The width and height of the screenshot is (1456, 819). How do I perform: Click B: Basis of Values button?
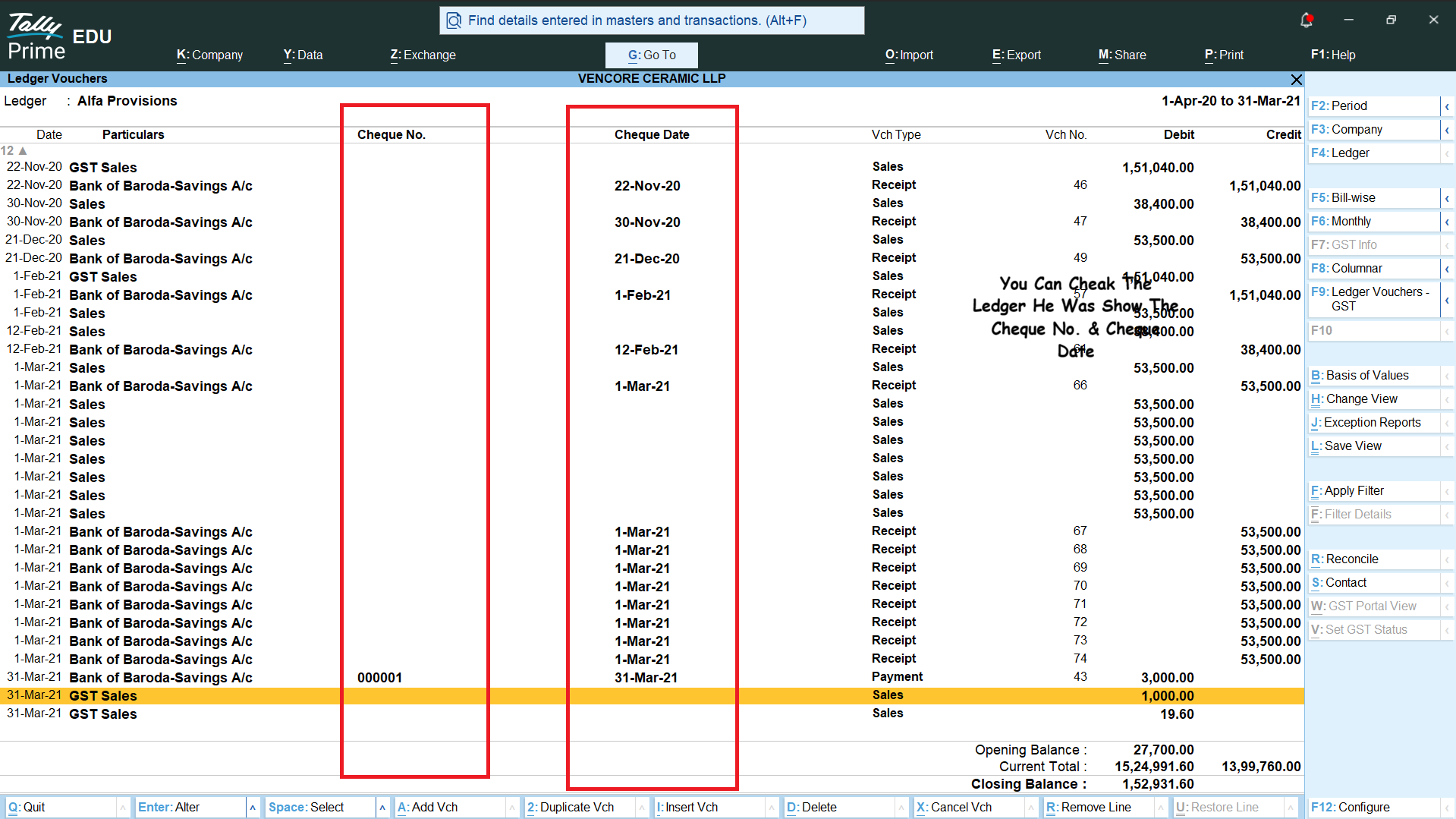coord(1373,375)
